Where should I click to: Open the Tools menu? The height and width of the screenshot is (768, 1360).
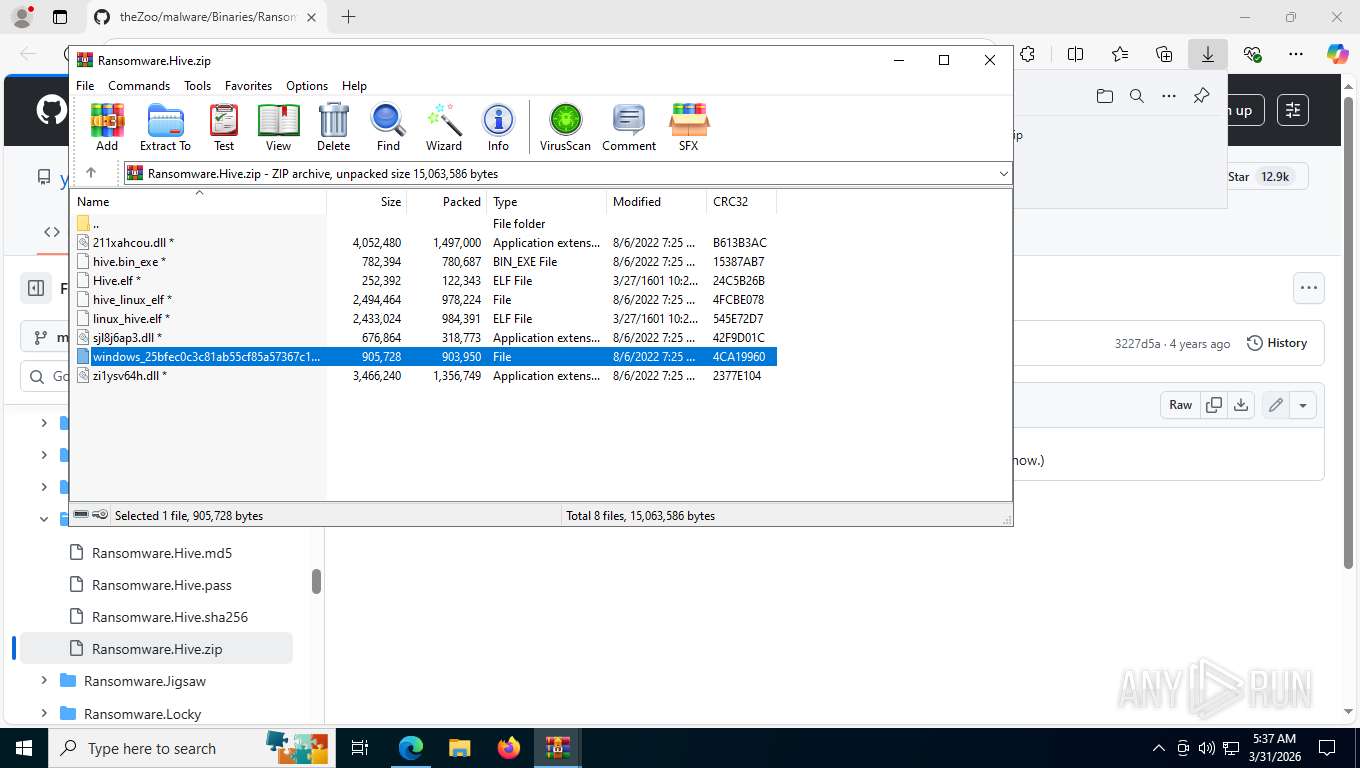click(x=197, y=86)
